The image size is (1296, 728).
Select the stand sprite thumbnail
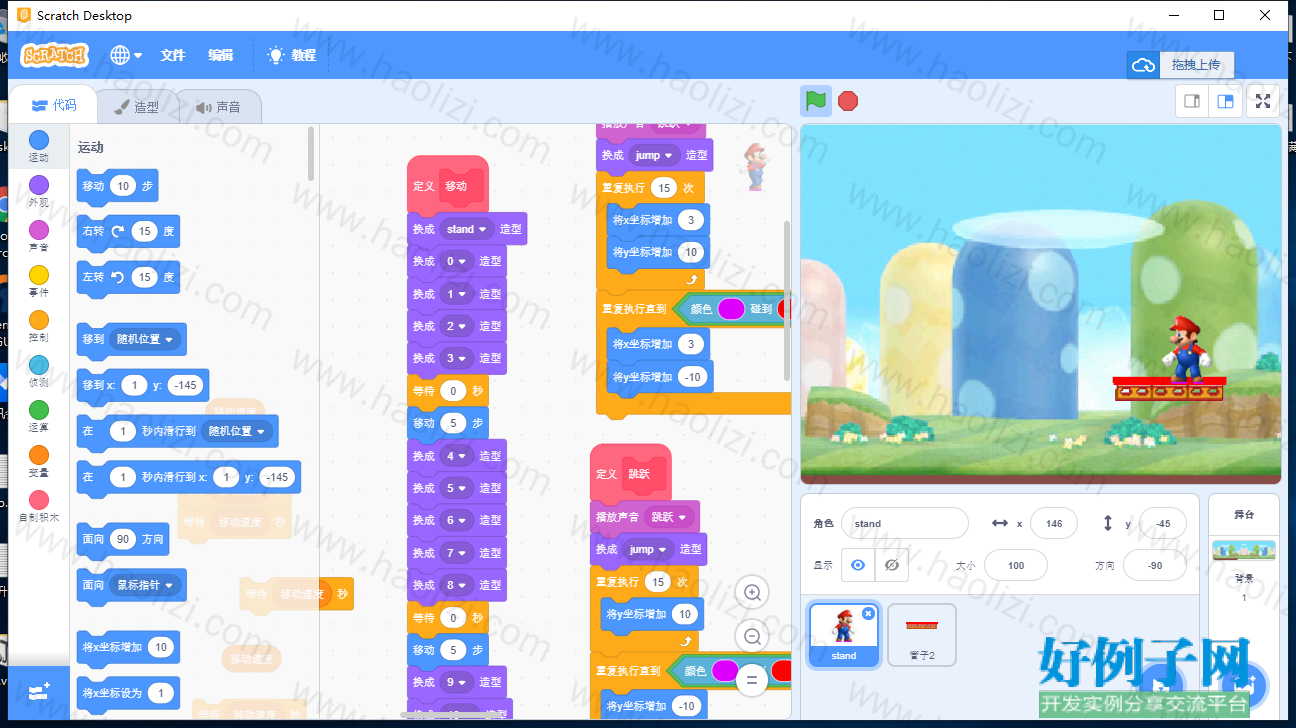pyautogui.click(x=844, y=635)
